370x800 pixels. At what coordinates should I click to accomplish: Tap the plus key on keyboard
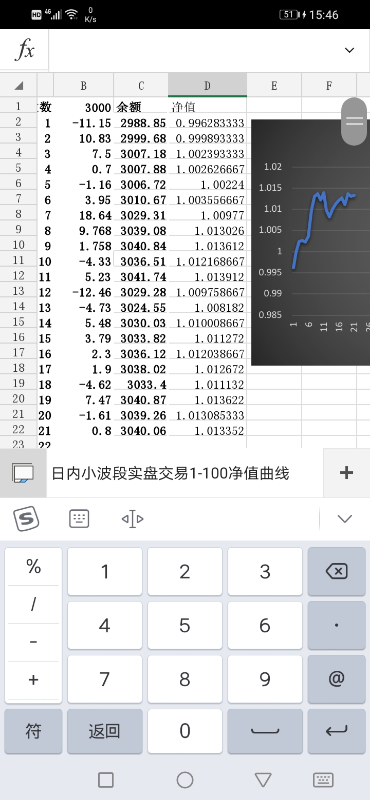[x=34, y=680]
